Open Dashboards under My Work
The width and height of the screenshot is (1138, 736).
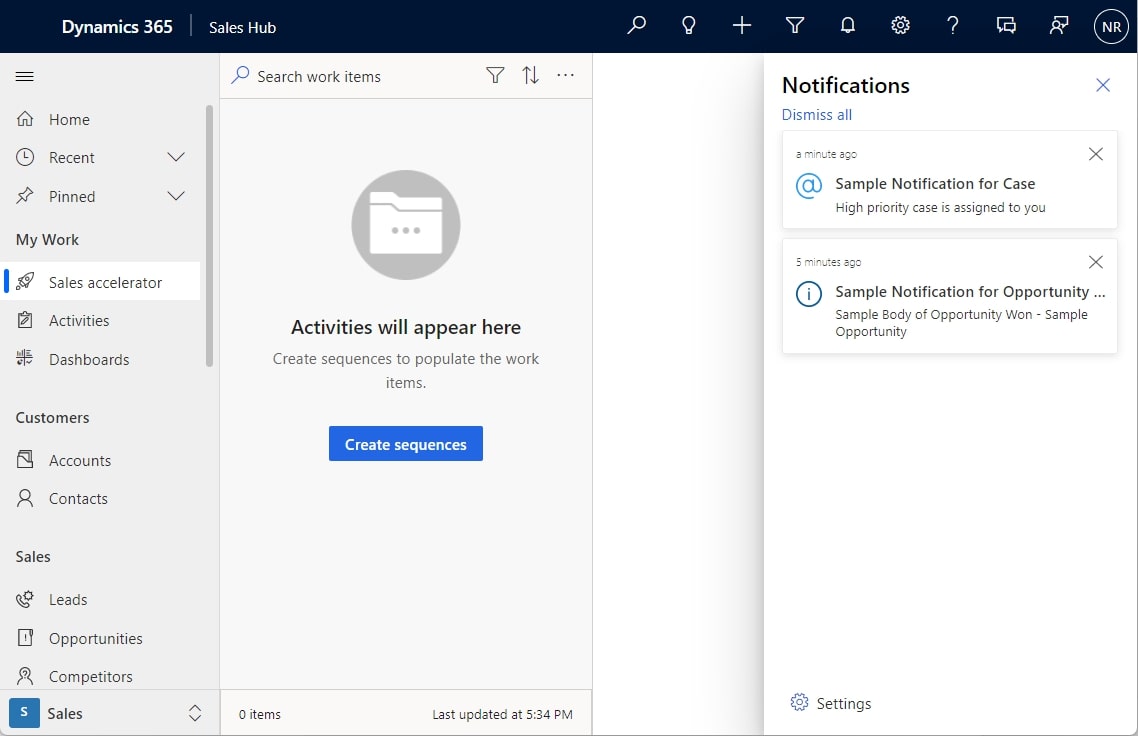tap(90, 359)
